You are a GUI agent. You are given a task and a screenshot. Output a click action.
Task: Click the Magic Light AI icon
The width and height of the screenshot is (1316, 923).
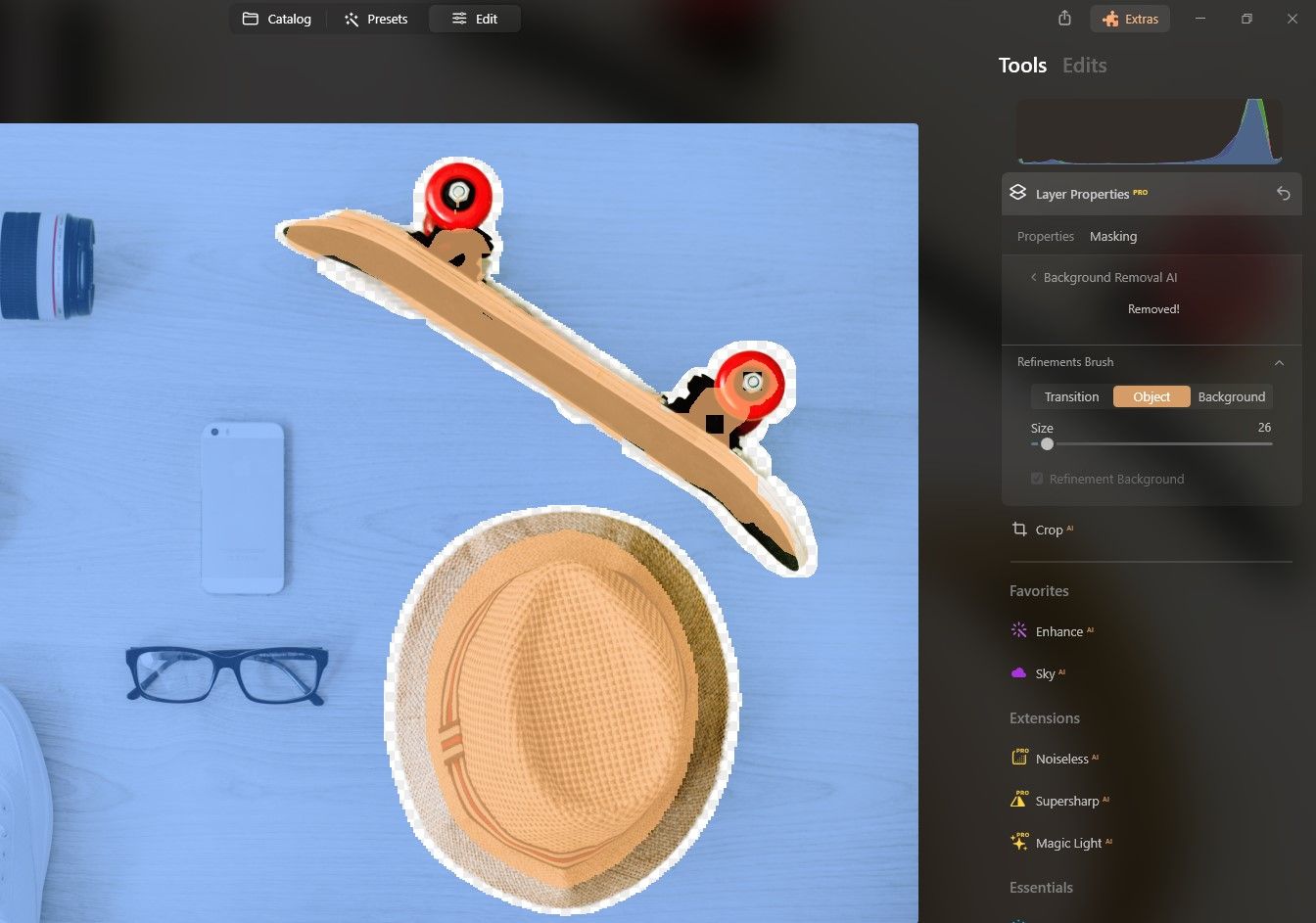[x=1018, y=843]
